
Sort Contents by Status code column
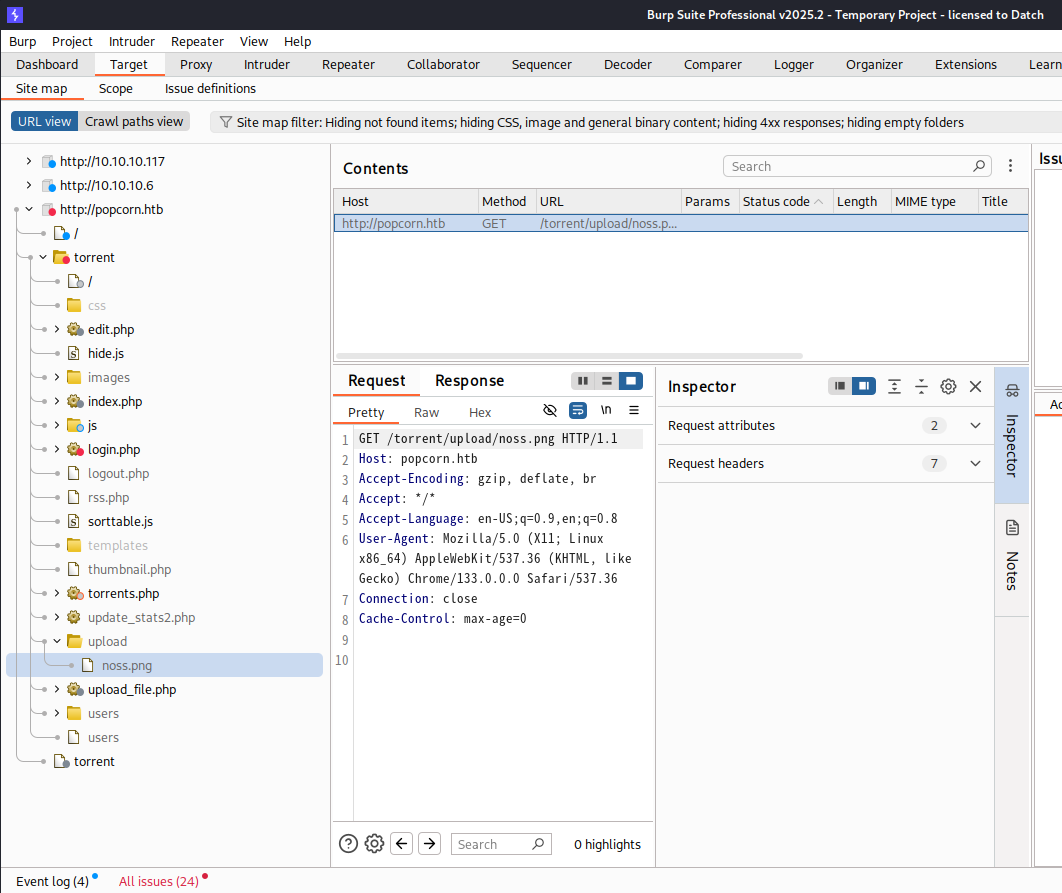click(x=785, y=201)
